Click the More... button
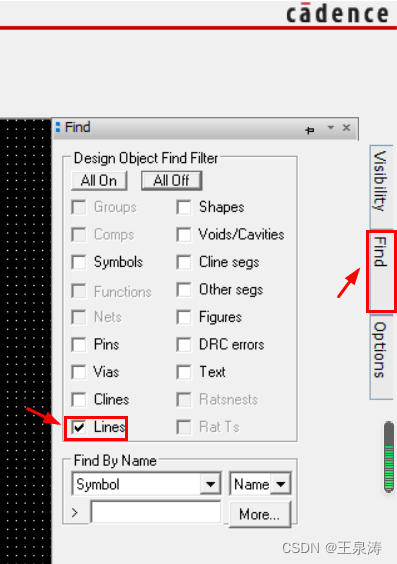 tap(259, 515)
